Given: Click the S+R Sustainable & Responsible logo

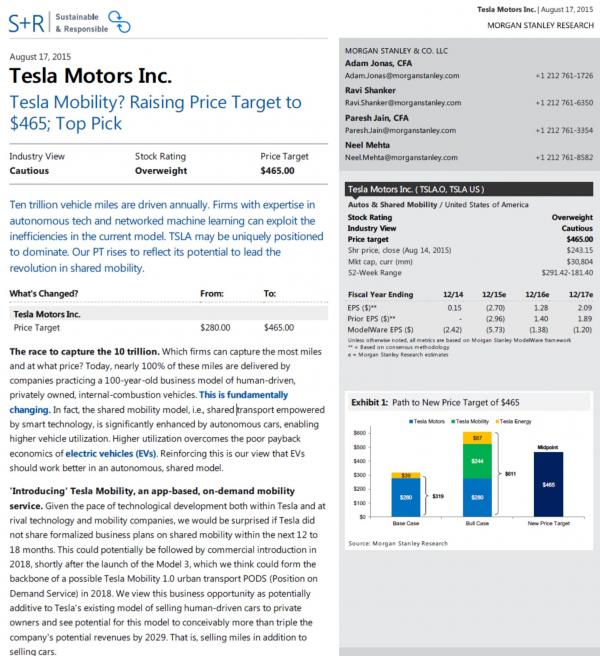Looking at the screenshot, I should (69, 22).
